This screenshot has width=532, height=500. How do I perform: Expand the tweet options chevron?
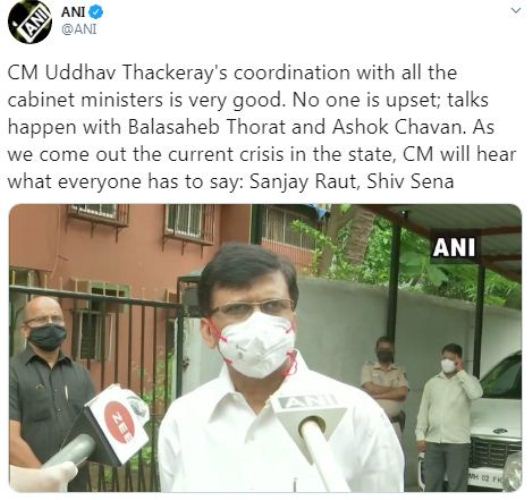tap(516, 11)
